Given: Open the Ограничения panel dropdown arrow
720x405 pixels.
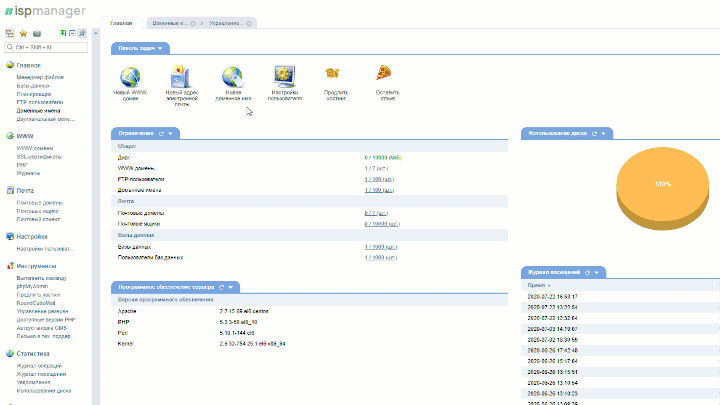Looking at the screenshot, I should tap(170, 134).
